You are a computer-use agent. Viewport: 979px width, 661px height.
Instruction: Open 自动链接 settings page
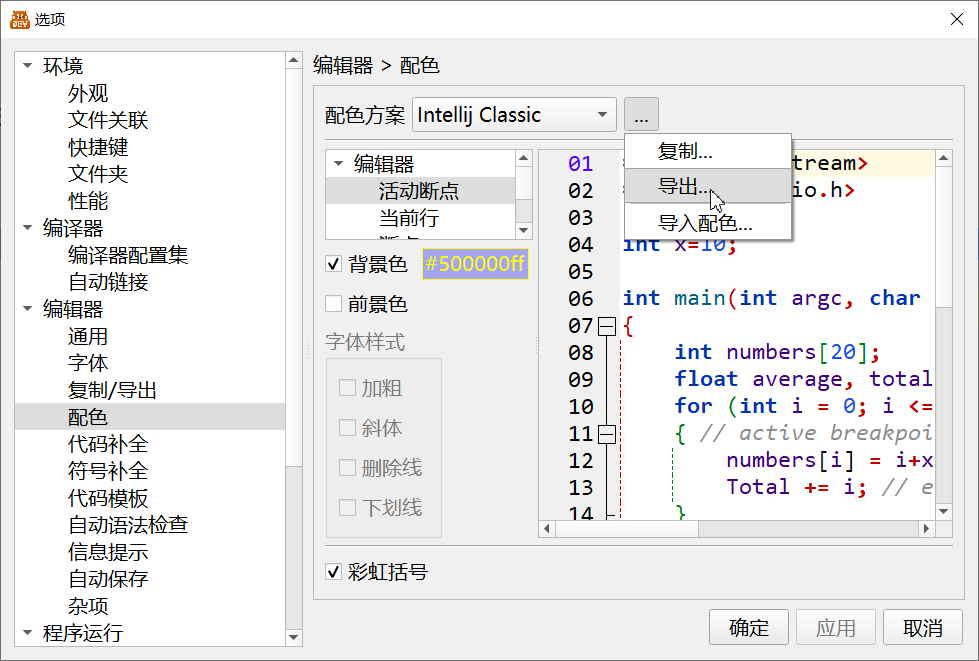coord(108,282)
